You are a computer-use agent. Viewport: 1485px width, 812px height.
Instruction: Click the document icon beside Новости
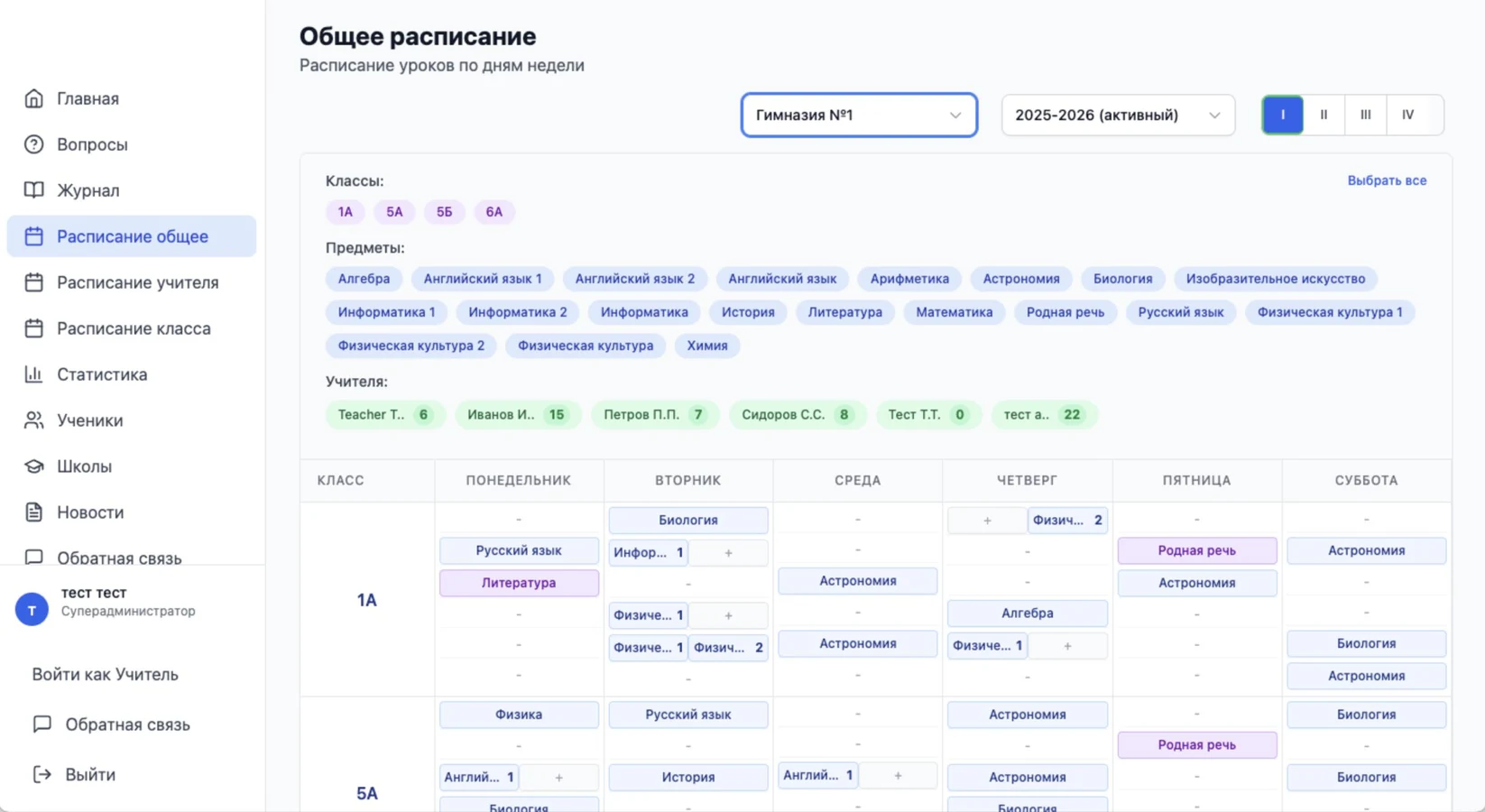click(x=33, y=512)
